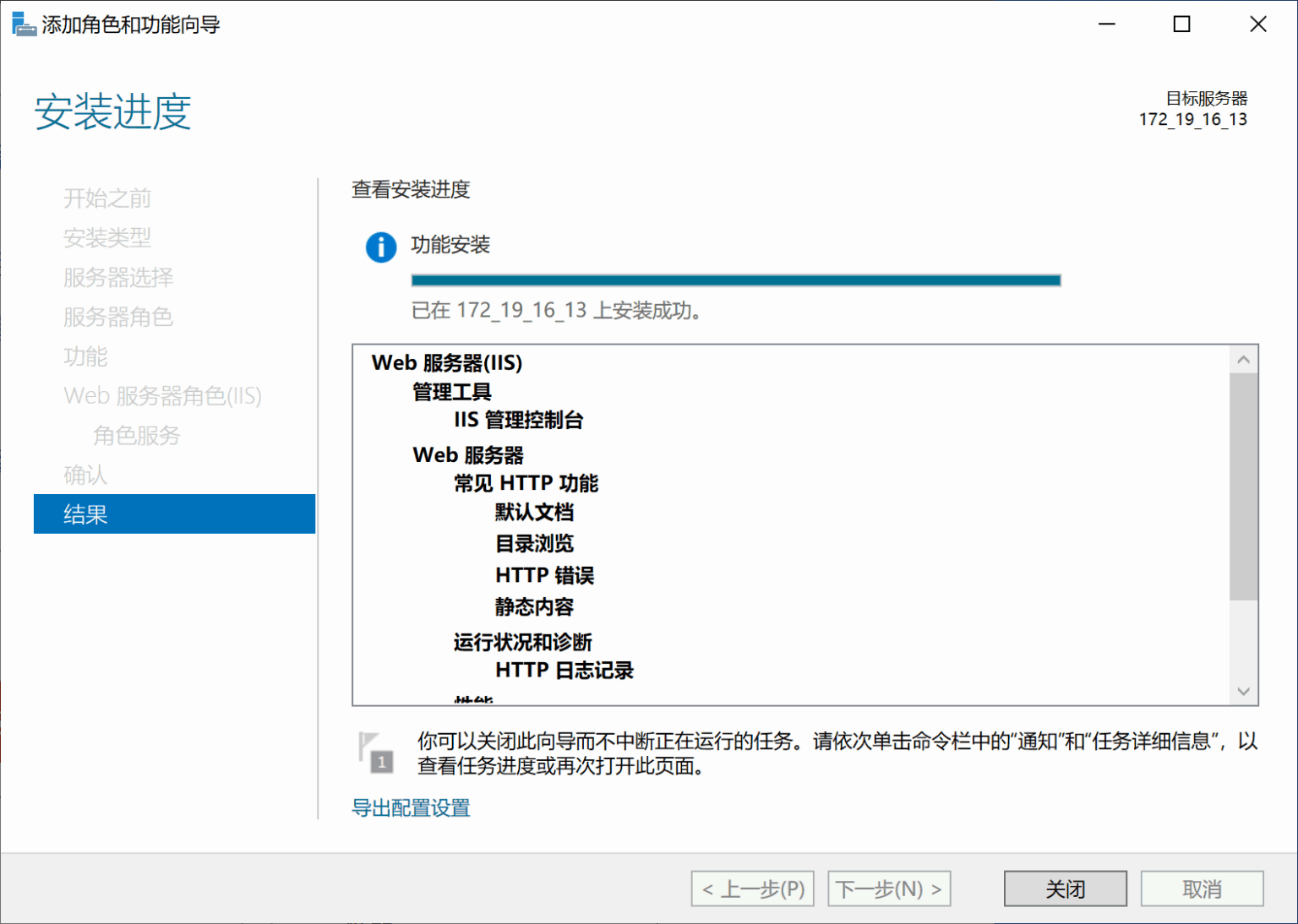
Task: Open the 角色服务 wizard step
Action: click(x=135, y=435)
